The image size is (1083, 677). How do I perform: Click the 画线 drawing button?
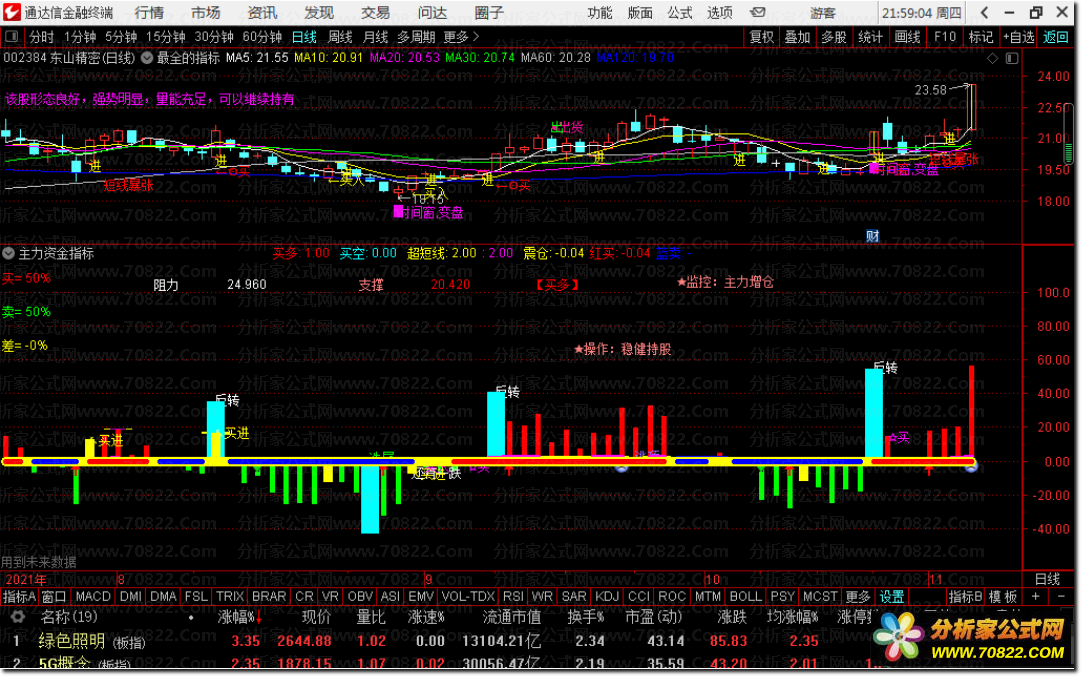click(908, 37)
